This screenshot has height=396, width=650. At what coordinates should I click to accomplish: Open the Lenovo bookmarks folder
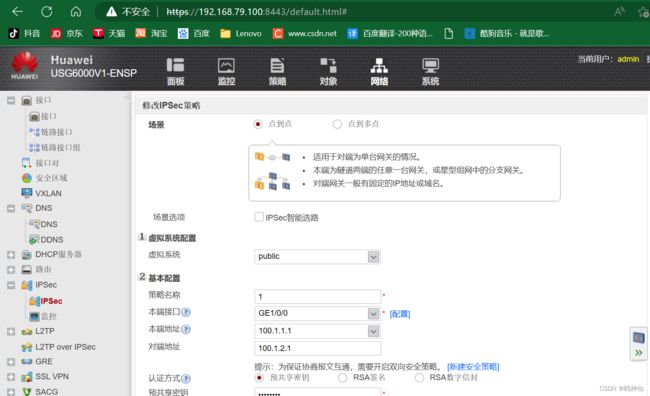point(241,34)
